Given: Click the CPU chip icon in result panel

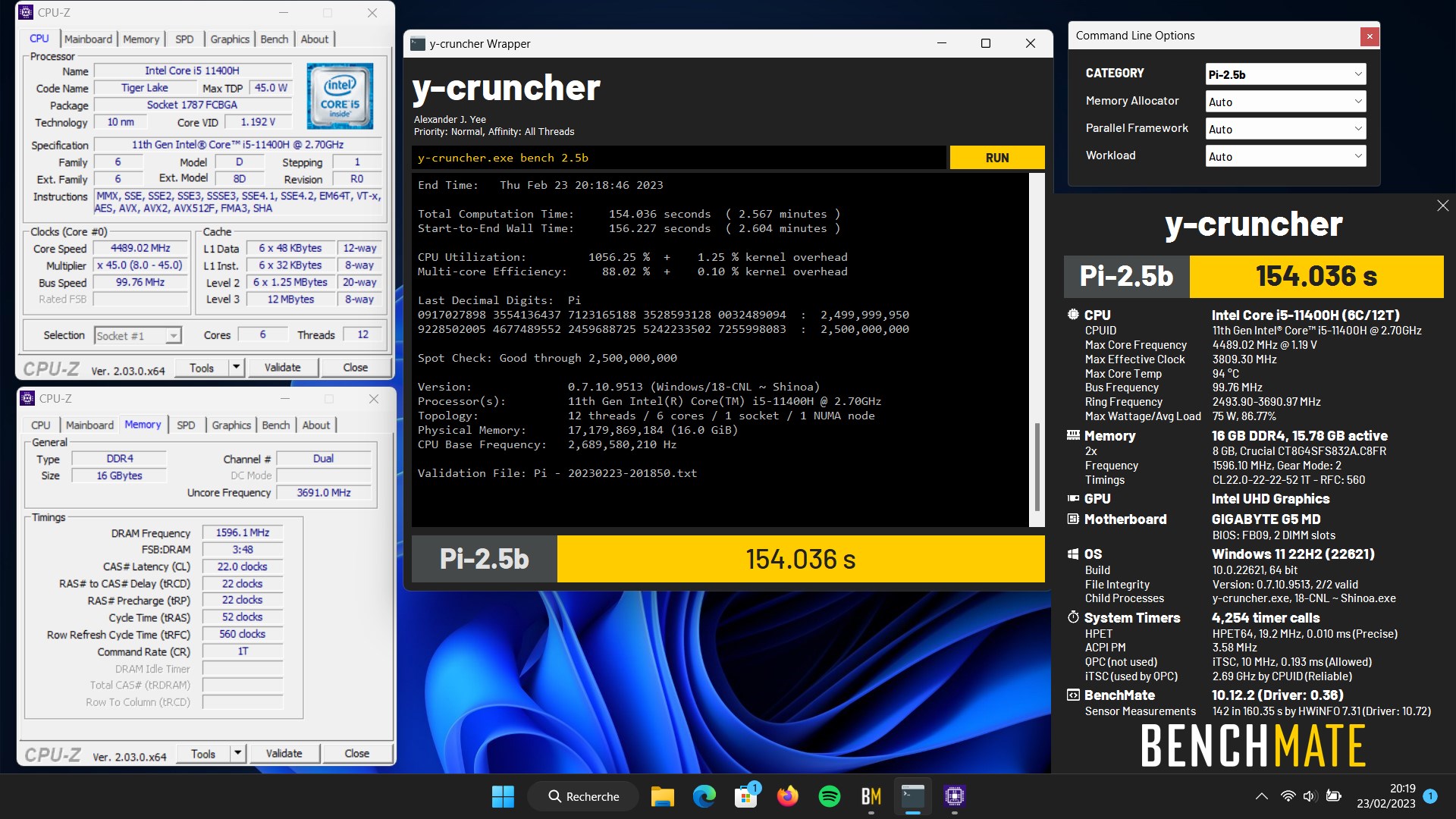Looking at the screenshot, I should tap(1073, 315).
